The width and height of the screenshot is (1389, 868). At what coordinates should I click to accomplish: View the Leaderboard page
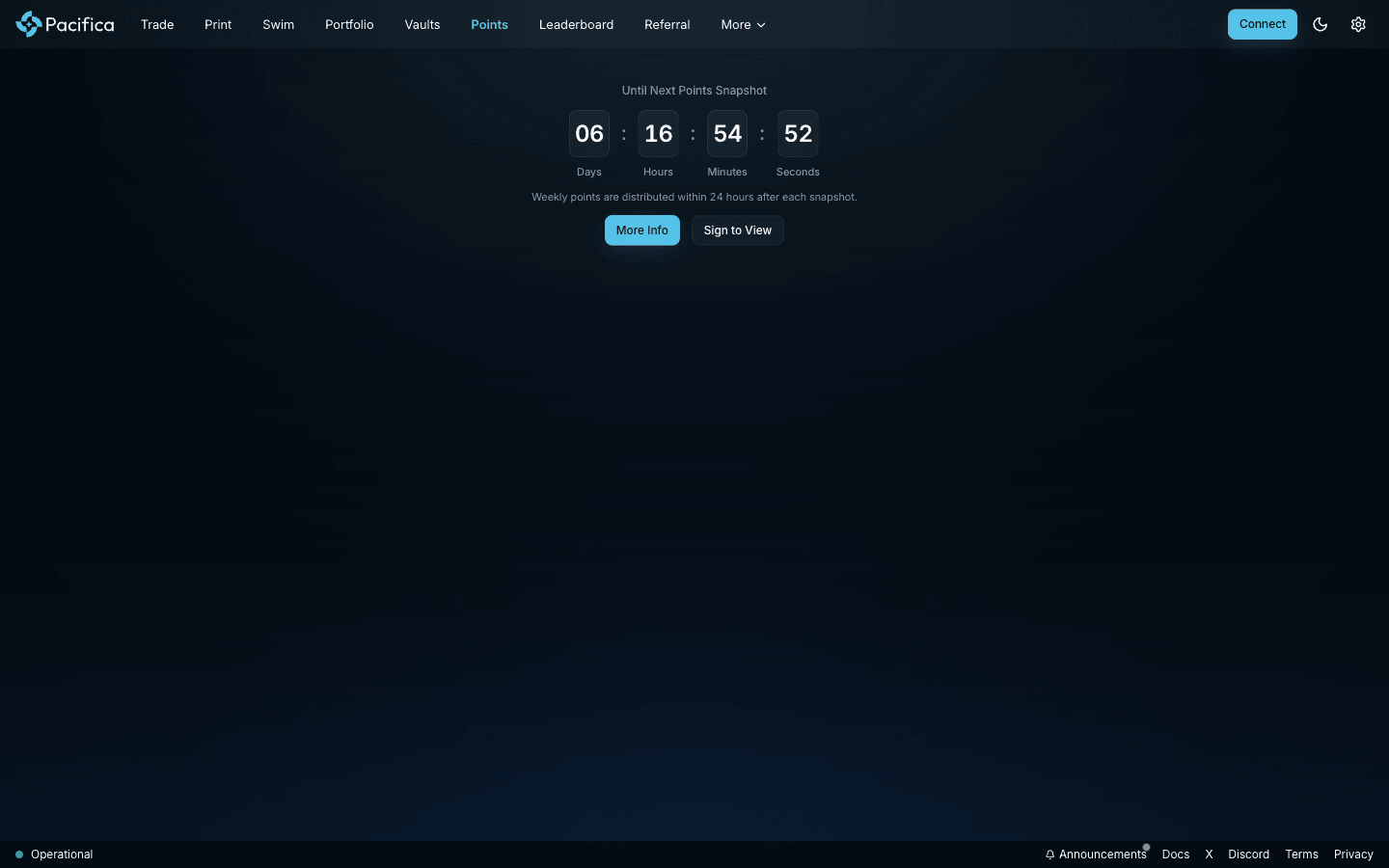coord(576,24)
